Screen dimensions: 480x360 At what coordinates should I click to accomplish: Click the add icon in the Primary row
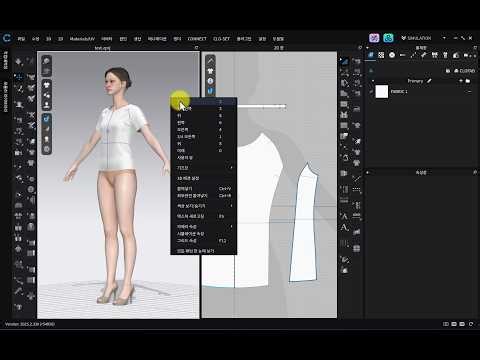[461, 81]
